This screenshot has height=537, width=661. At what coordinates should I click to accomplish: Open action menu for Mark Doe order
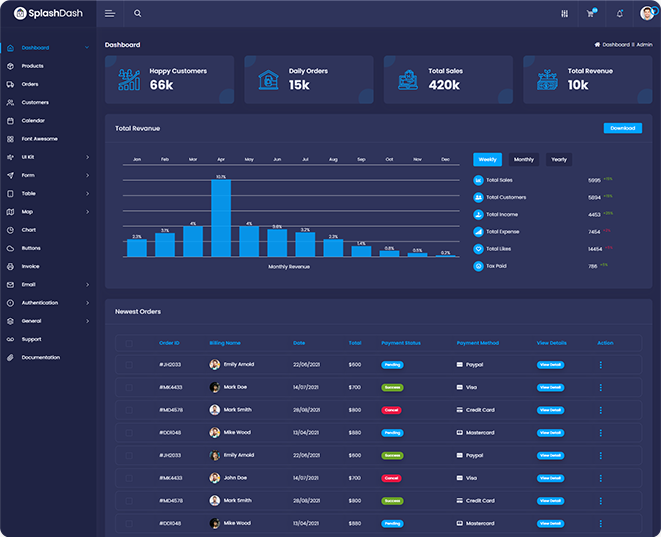(x=600, y=387)
